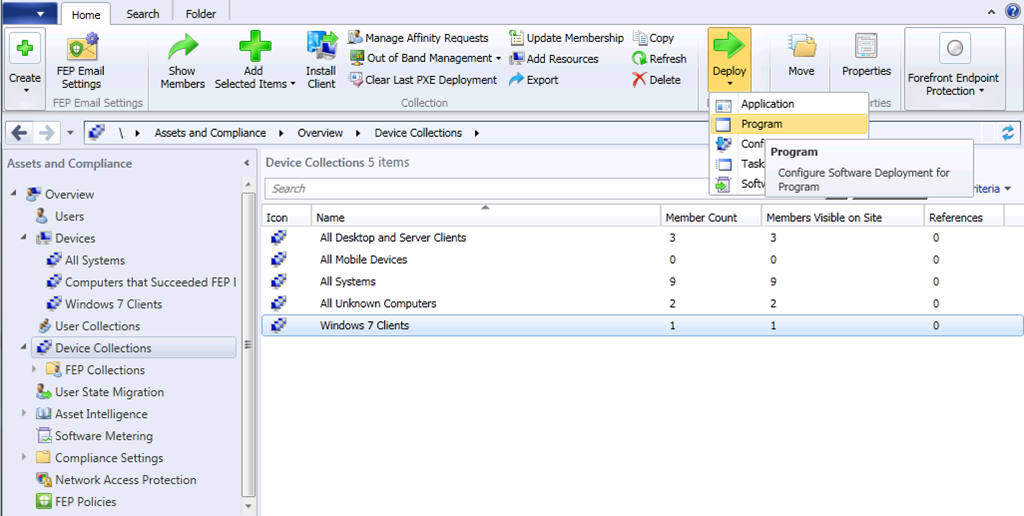The width and height of the screenshot is (1024, 516).
Task: Click the Show Members icon
Action: point(181,60)
